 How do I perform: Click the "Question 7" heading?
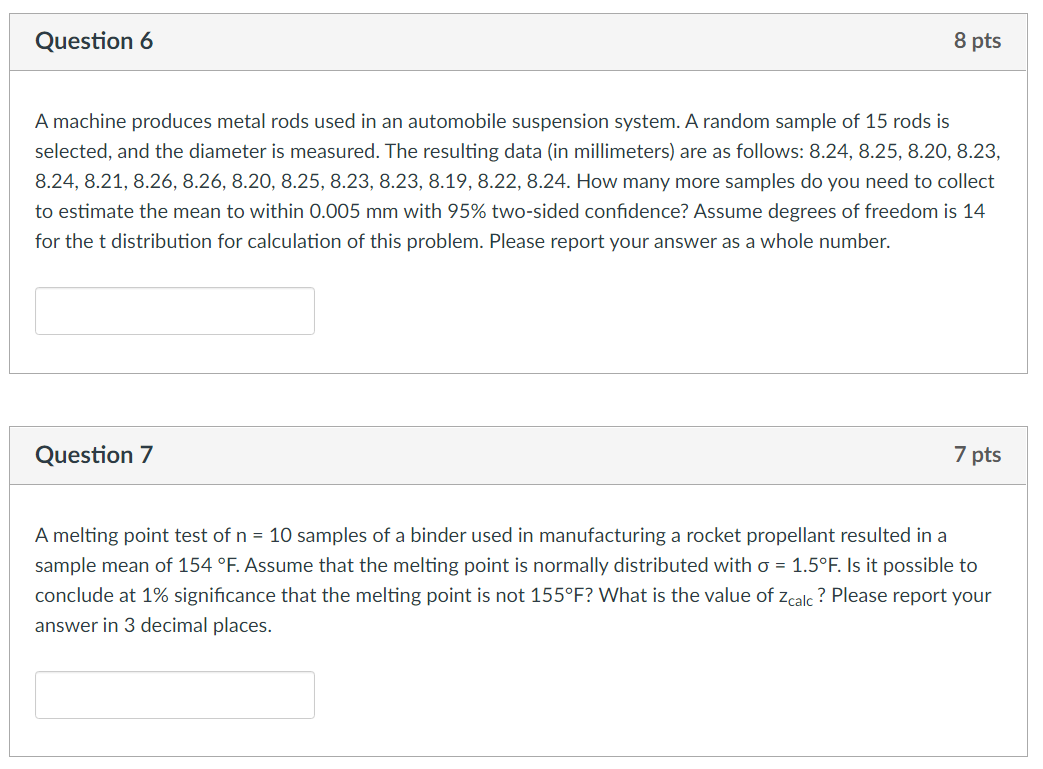click(94, 455)
